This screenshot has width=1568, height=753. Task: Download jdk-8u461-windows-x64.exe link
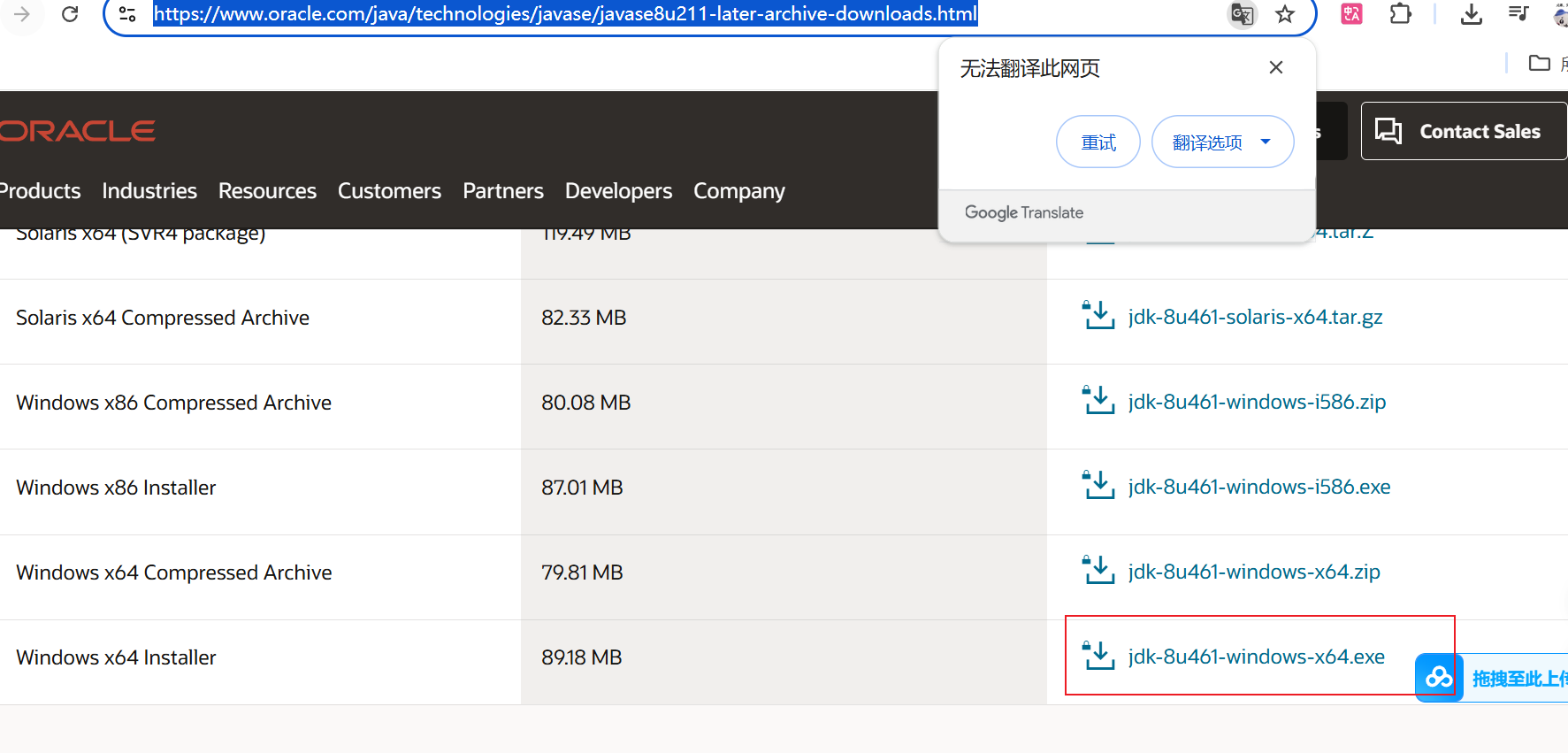pyautogui.click(x=1257, y=657)
